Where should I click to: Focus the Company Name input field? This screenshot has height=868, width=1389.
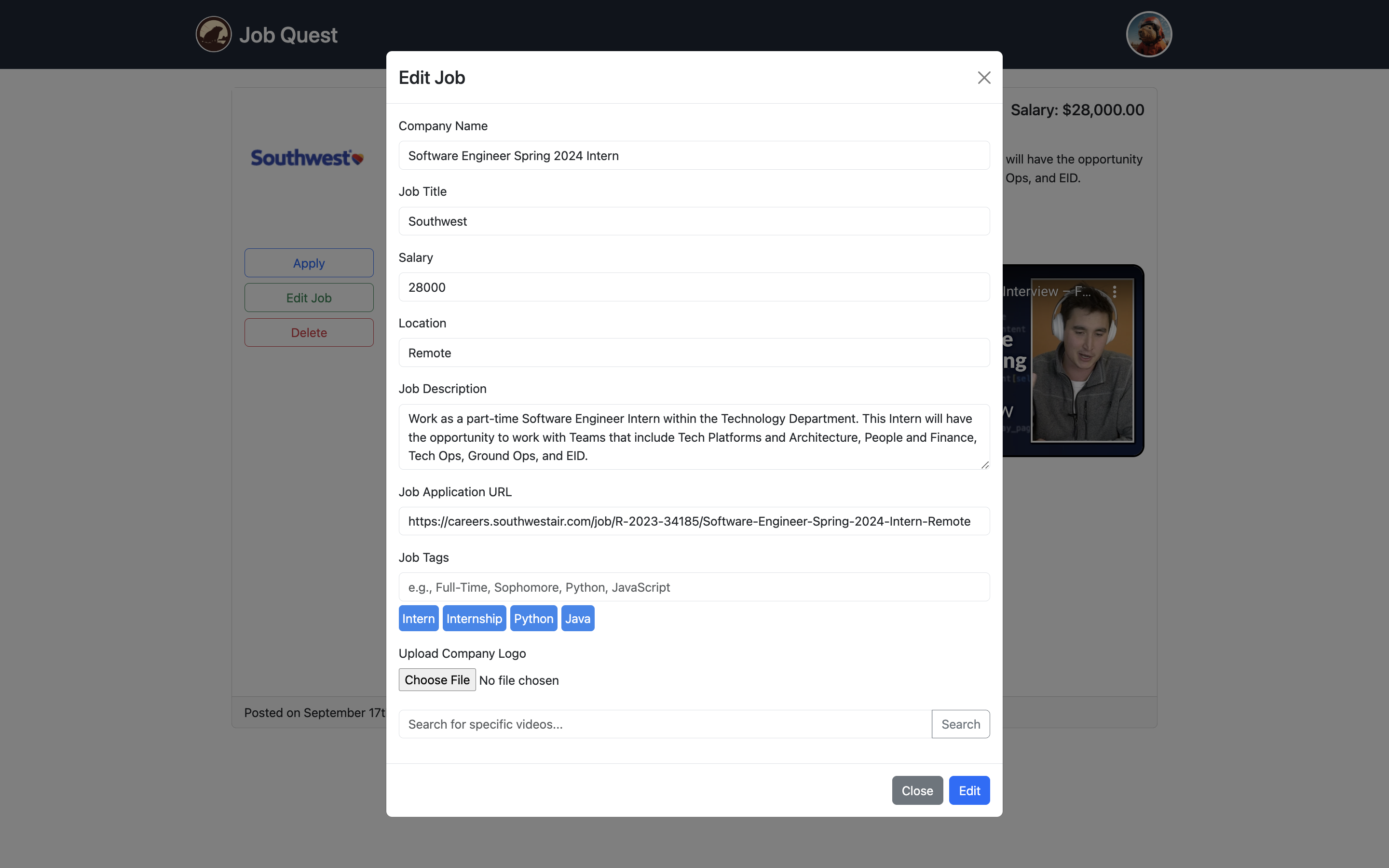[694, 156]
